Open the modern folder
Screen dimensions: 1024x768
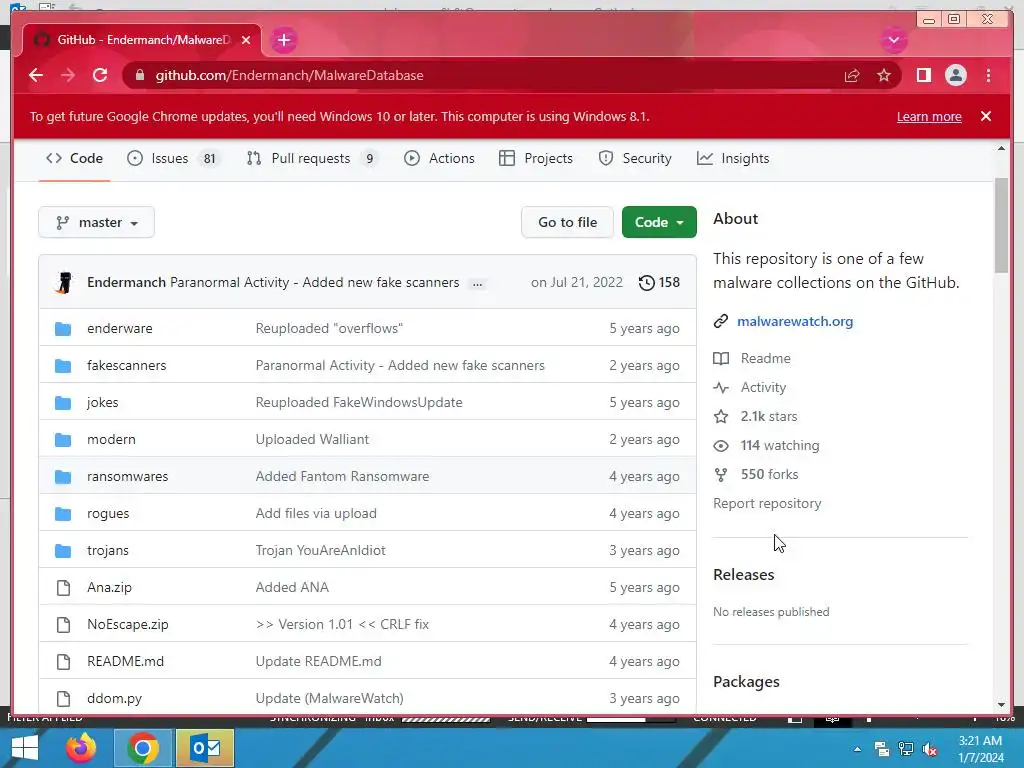[x=111, y=440]
